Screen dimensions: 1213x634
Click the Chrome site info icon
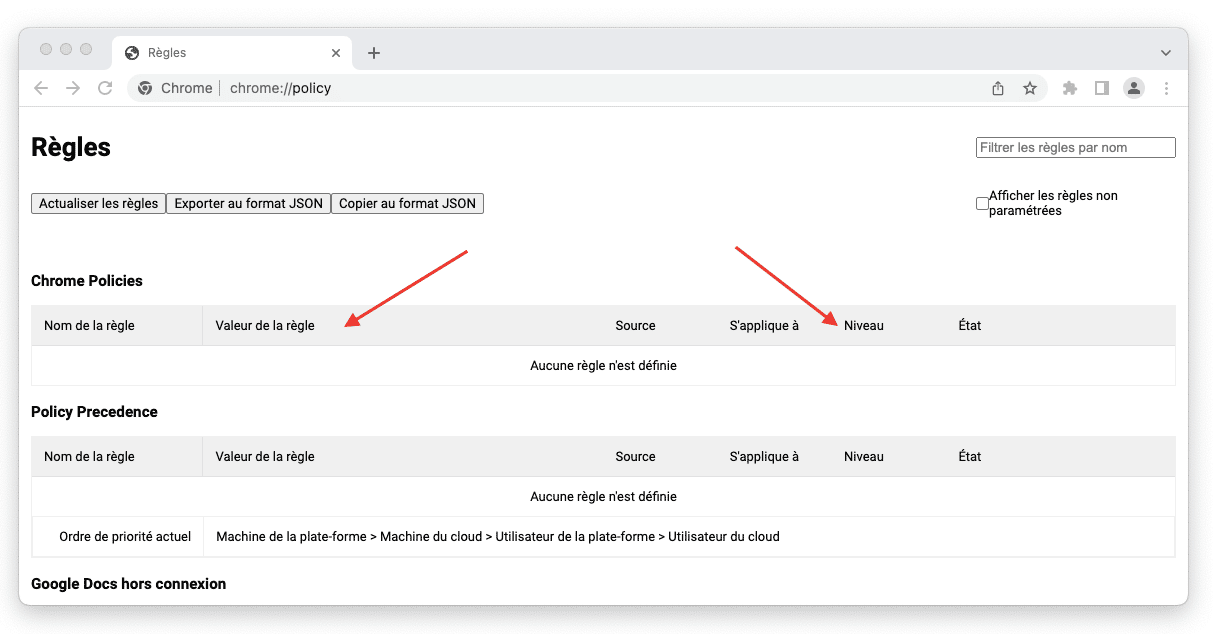(x=146, y=88)
